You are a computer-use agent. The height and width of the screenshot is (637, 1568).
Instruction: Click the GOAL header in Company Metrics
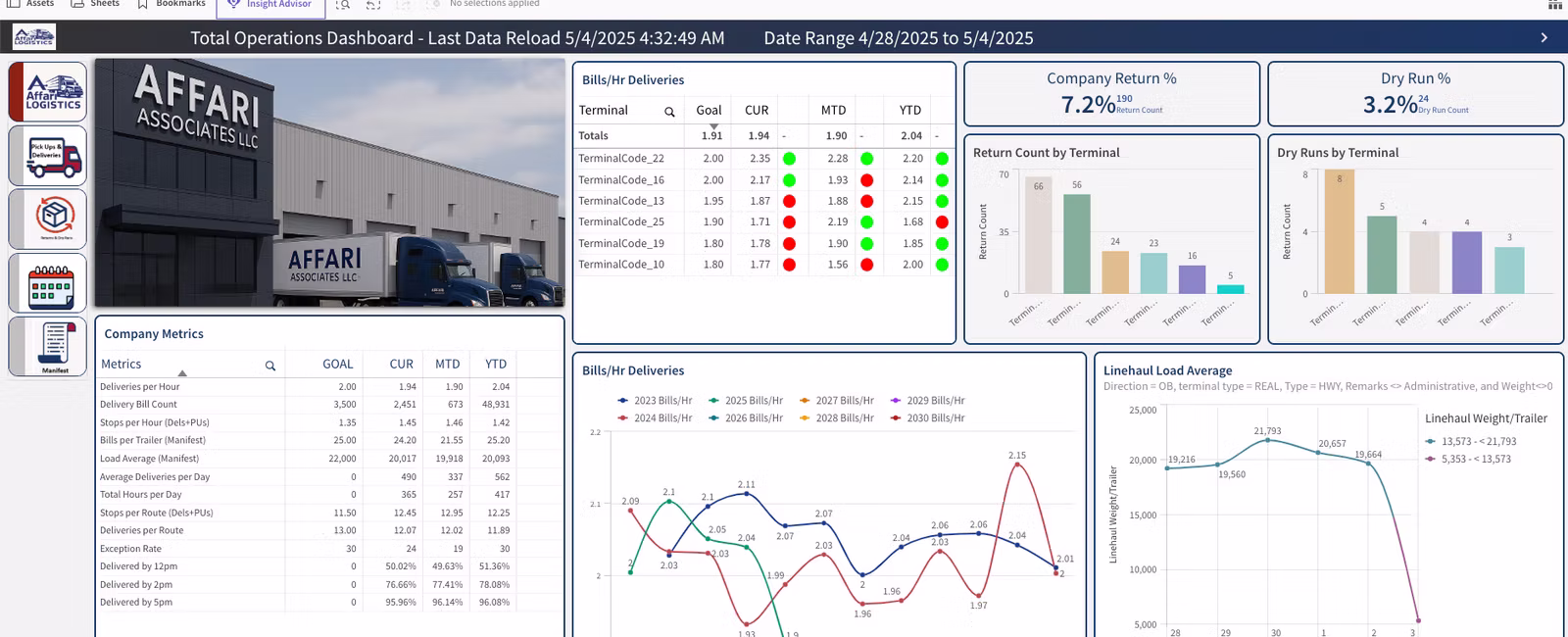[338, 364]
